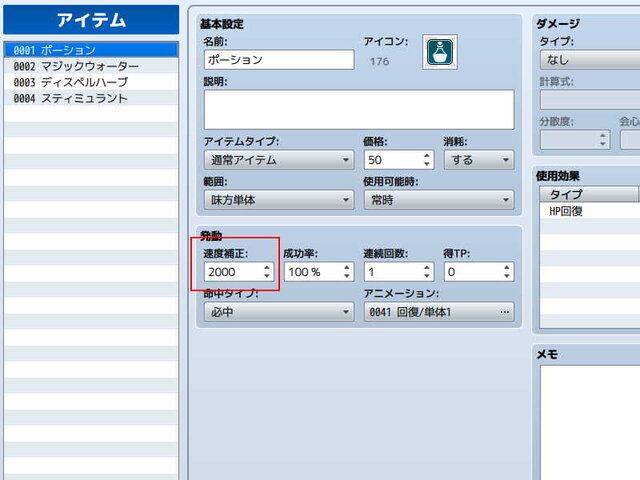
Task: Open the 範囲 dropdown showing 味方単体
Action: (279, 200)
